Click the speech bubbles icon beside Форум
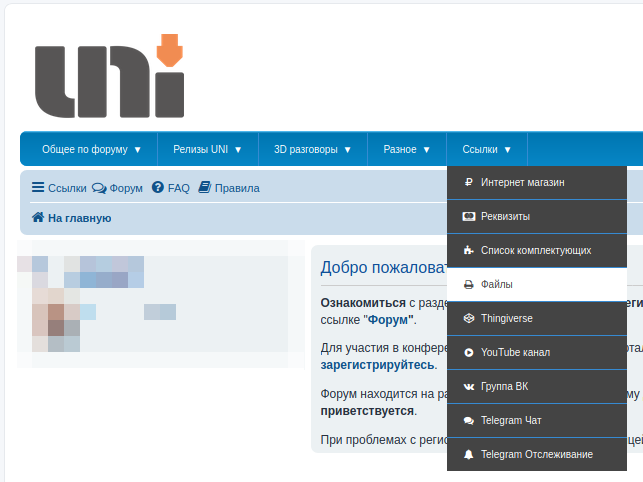643x482 pixels. click(x=99, y=188)
